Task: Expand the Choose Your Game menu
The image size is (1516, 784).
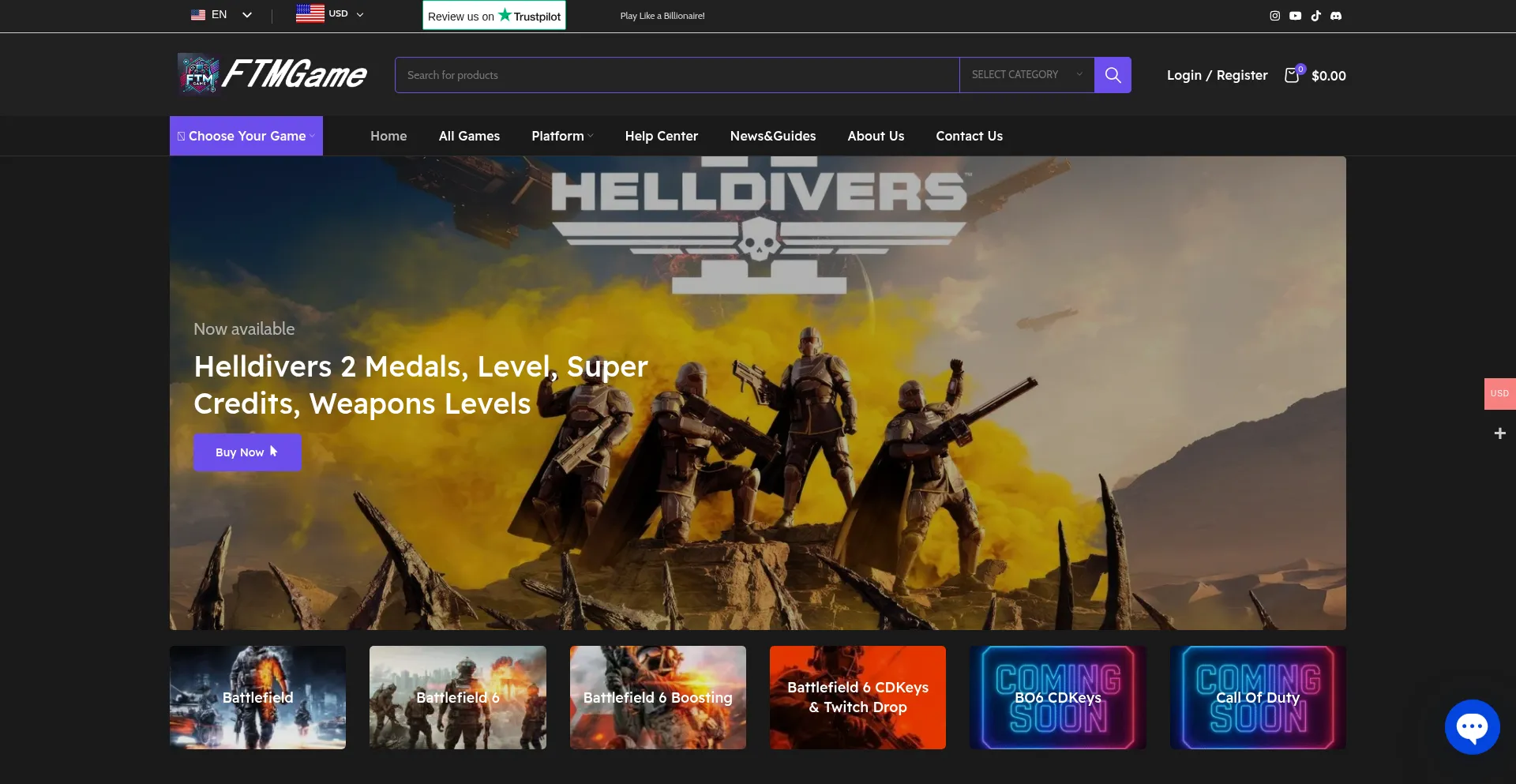Action: coord(246,136)
